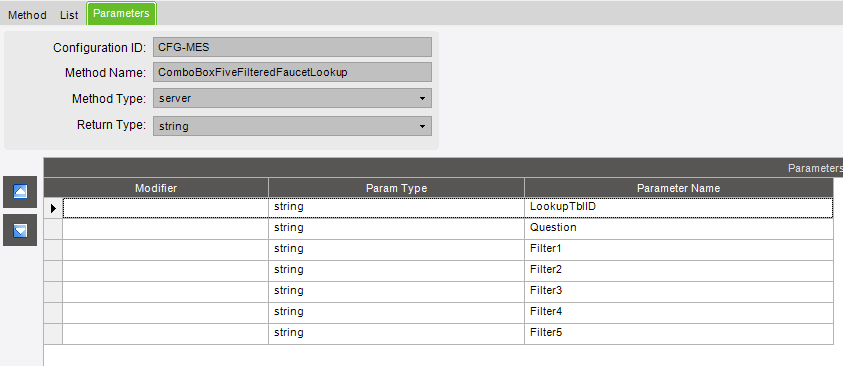The width and height of the screenshot is (843, 366).
Task: Select the Parameters tab
Action: point(121,13)
